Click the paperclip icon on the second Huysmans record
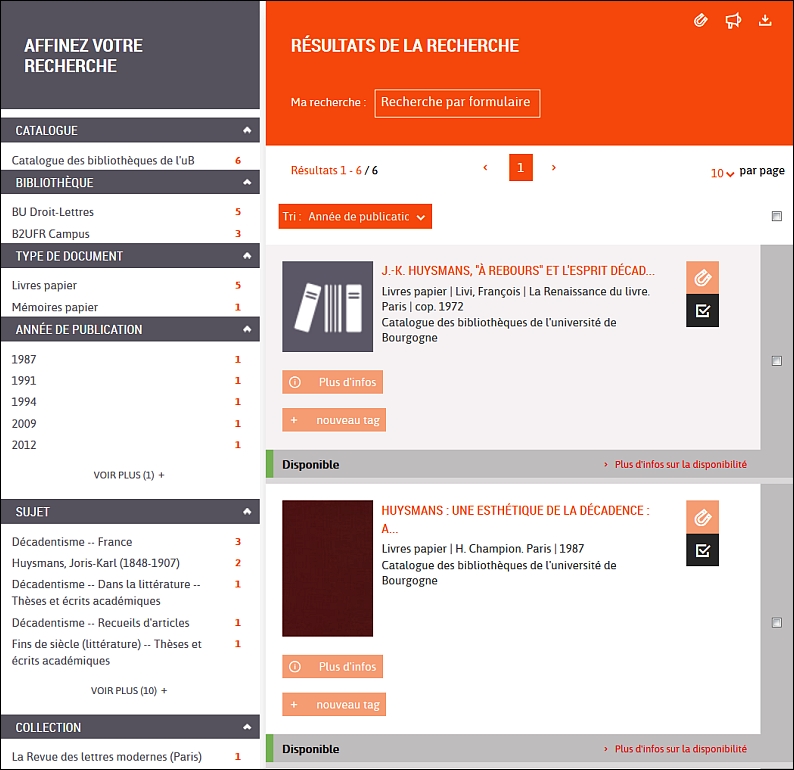This screenshot has width=794, height=770. tap(702, 517)
